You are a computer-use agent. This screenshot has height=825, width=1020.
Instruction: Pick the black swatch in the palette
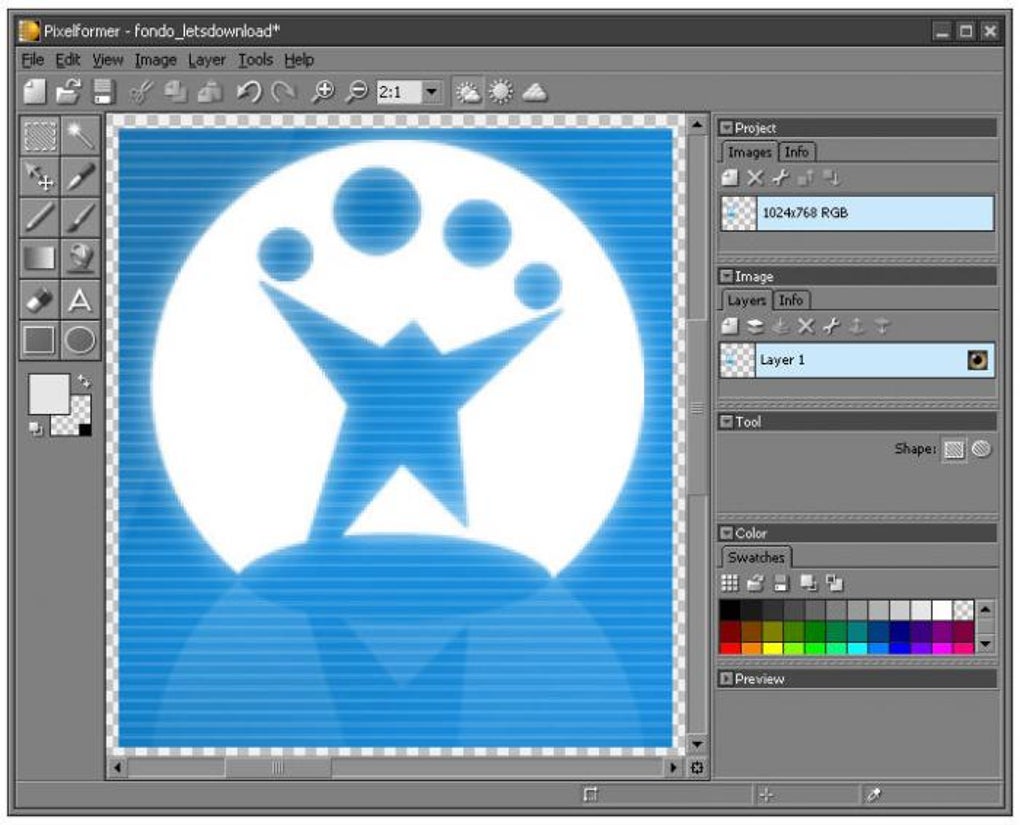pos(729,610)
